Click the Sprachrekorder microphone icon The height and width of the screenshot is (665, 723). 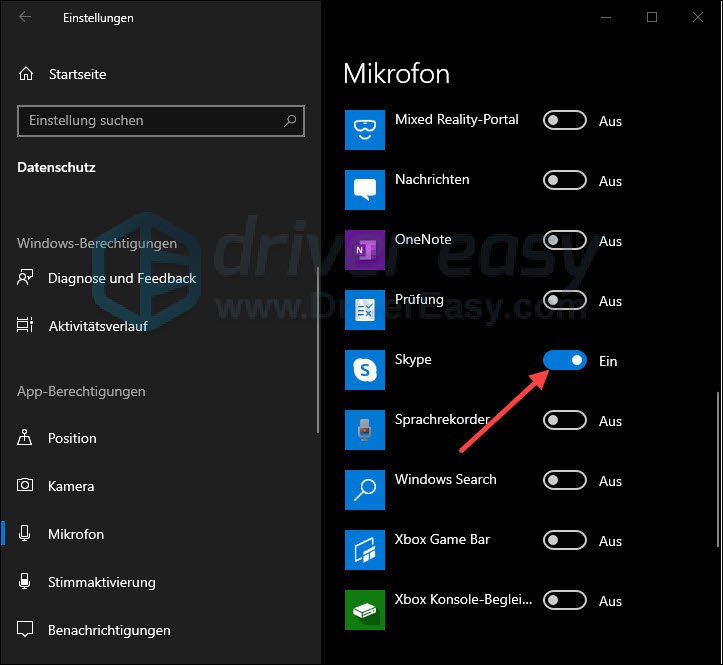tap(364, 430)
